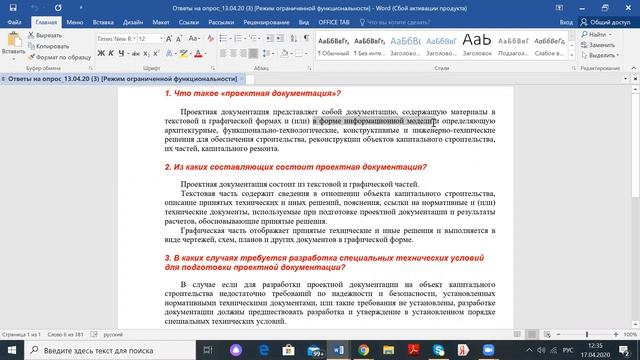Increase font size with the grow font icon
This screenshot has height=360, width=640.
click(169, 39)
